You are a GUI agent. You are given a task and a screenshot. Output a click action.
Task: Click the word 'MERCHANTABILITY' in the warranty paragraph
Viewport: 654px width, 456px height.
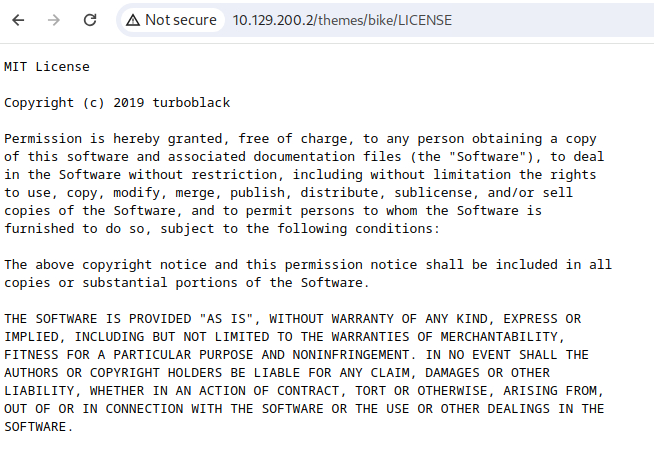499,337
